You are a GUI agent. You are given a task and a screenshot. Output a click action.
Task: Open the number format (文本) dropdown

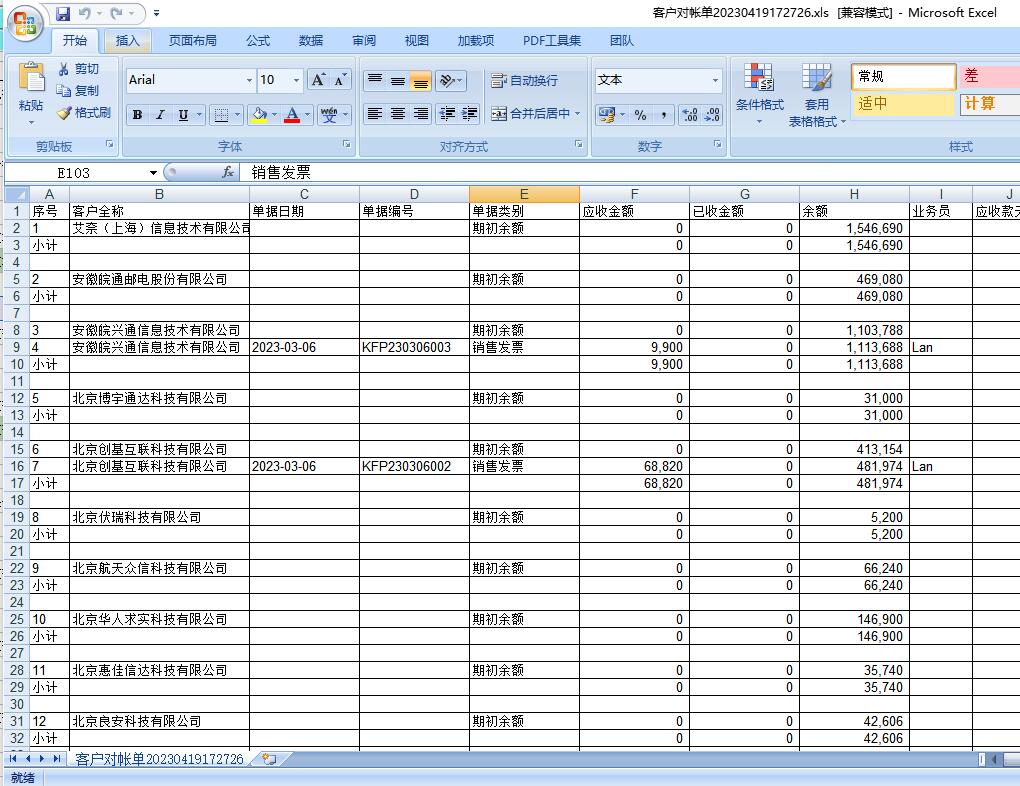coord(715,80)
